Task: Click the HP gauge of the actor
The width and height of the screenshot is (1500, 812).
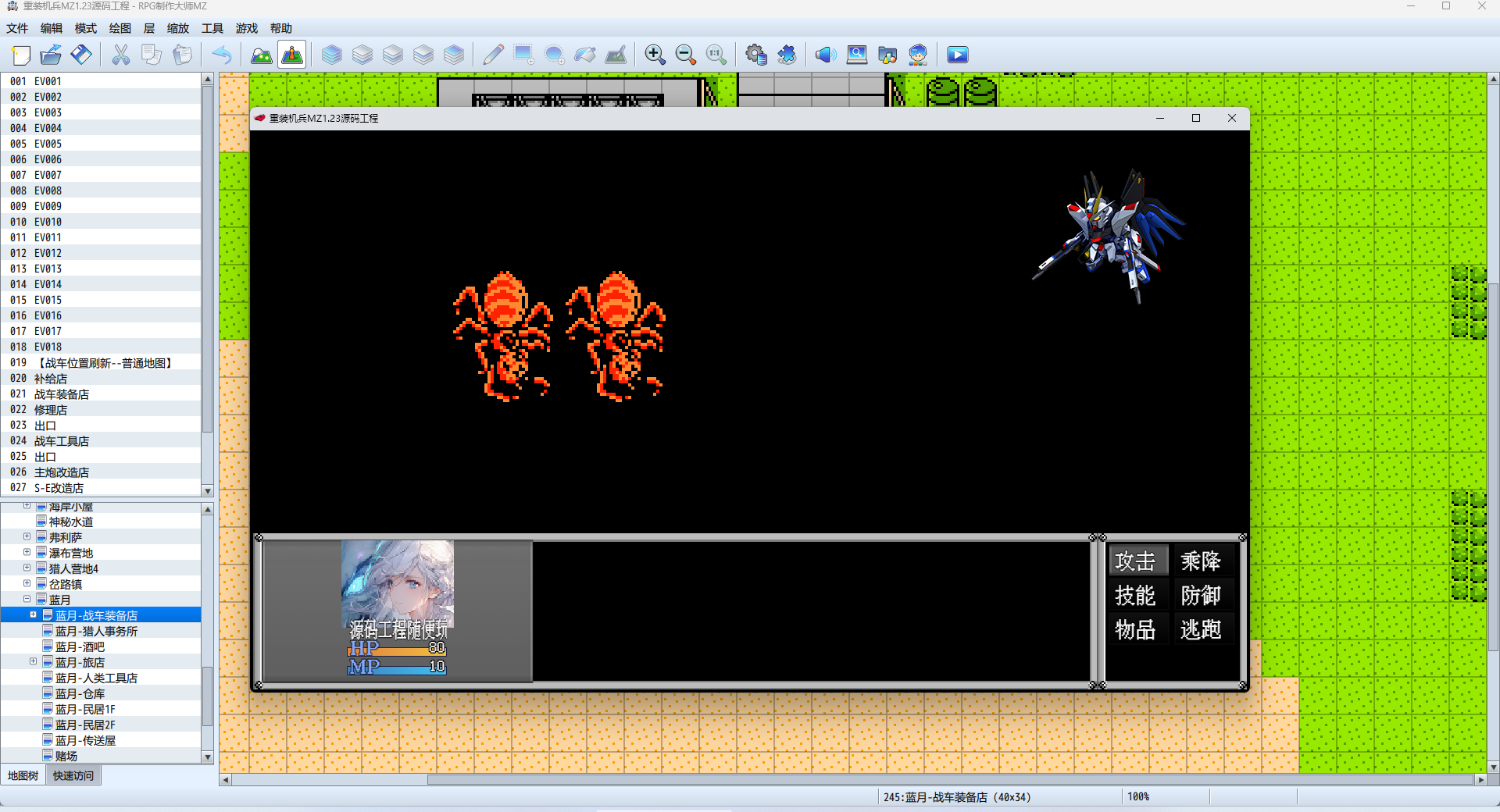Action: coord(398,649)
